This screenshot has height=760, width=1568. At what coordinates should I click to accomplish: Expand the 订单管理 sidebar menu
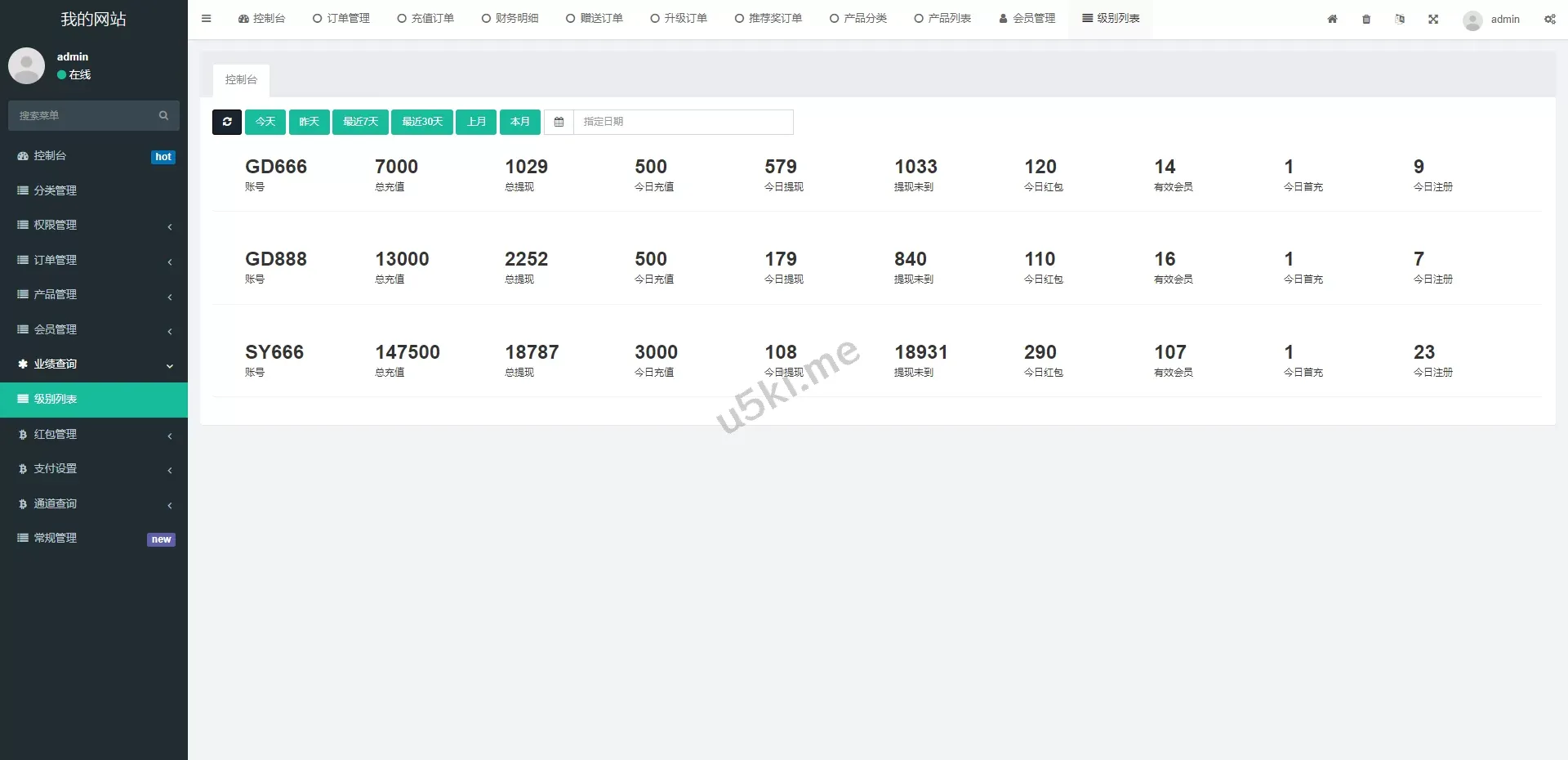[x=93, y=260]
